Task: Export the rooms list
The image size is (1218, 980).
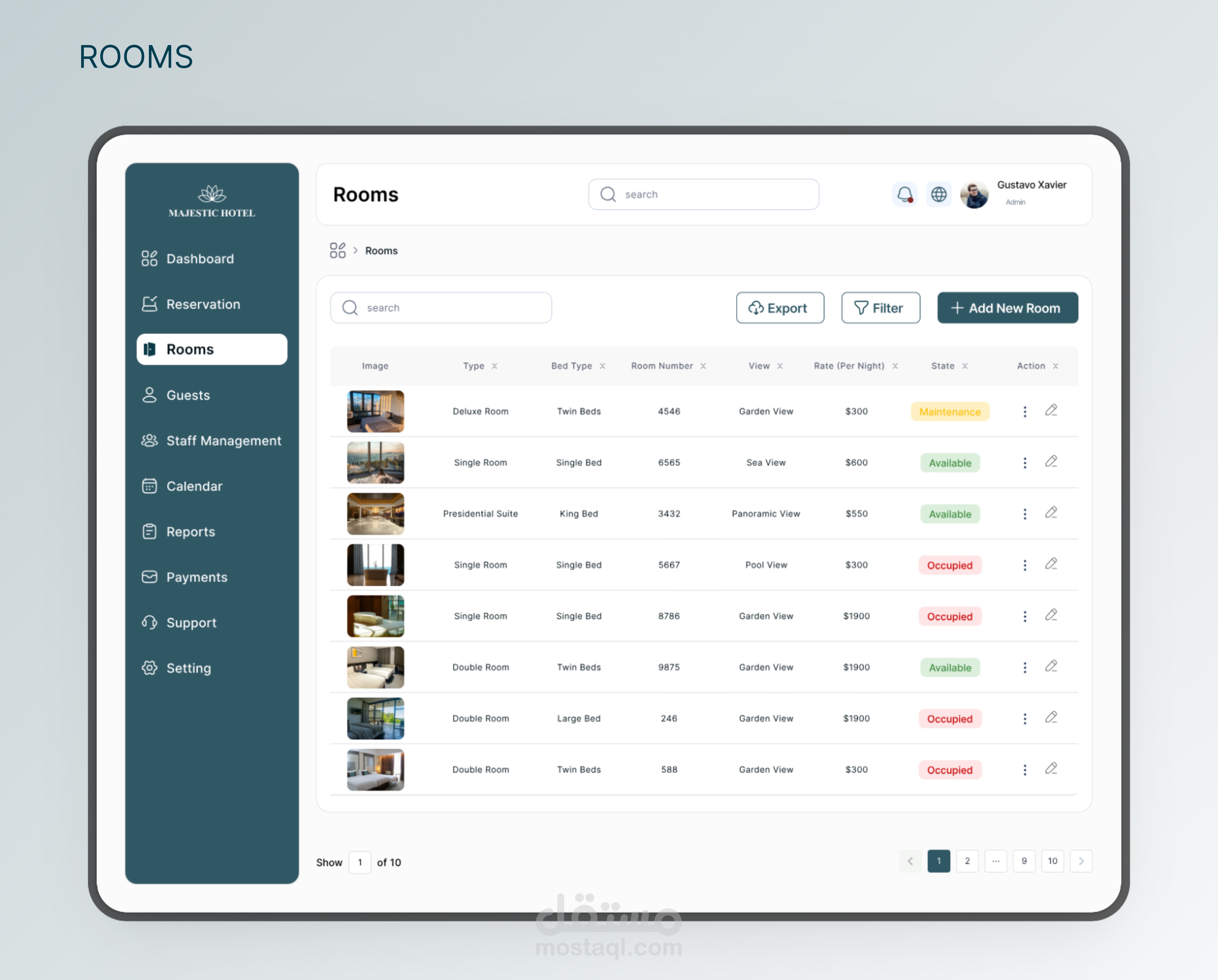Action: tap(779, 308)
